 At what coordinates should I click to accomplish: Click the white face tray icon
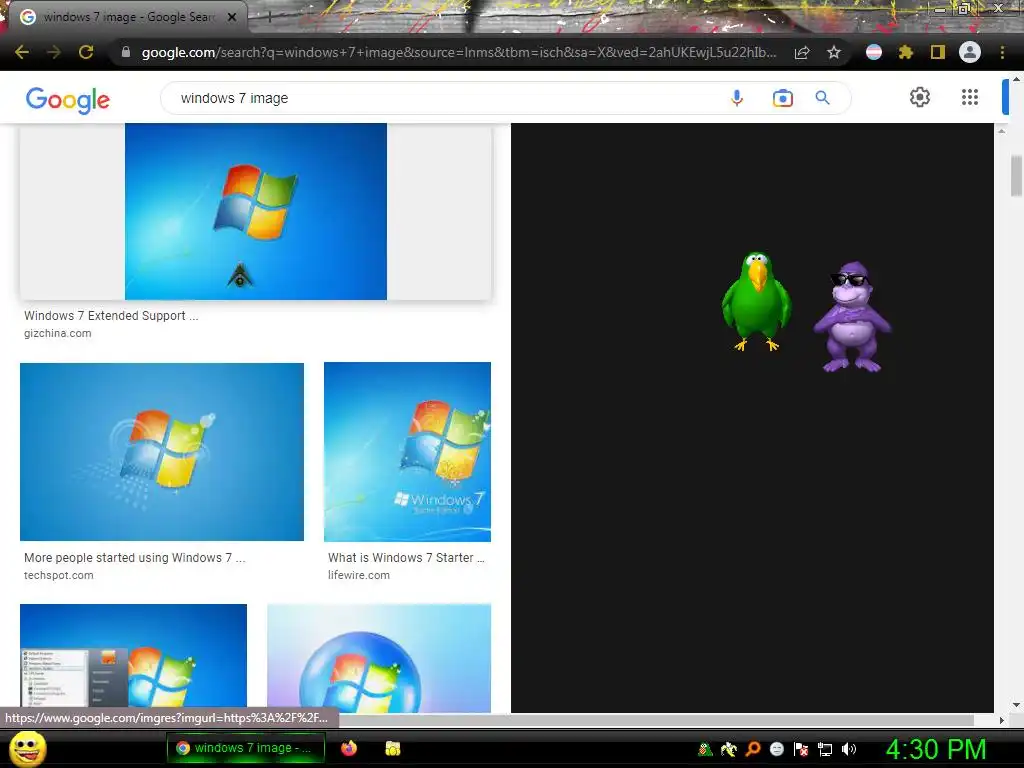coord(776,749)
